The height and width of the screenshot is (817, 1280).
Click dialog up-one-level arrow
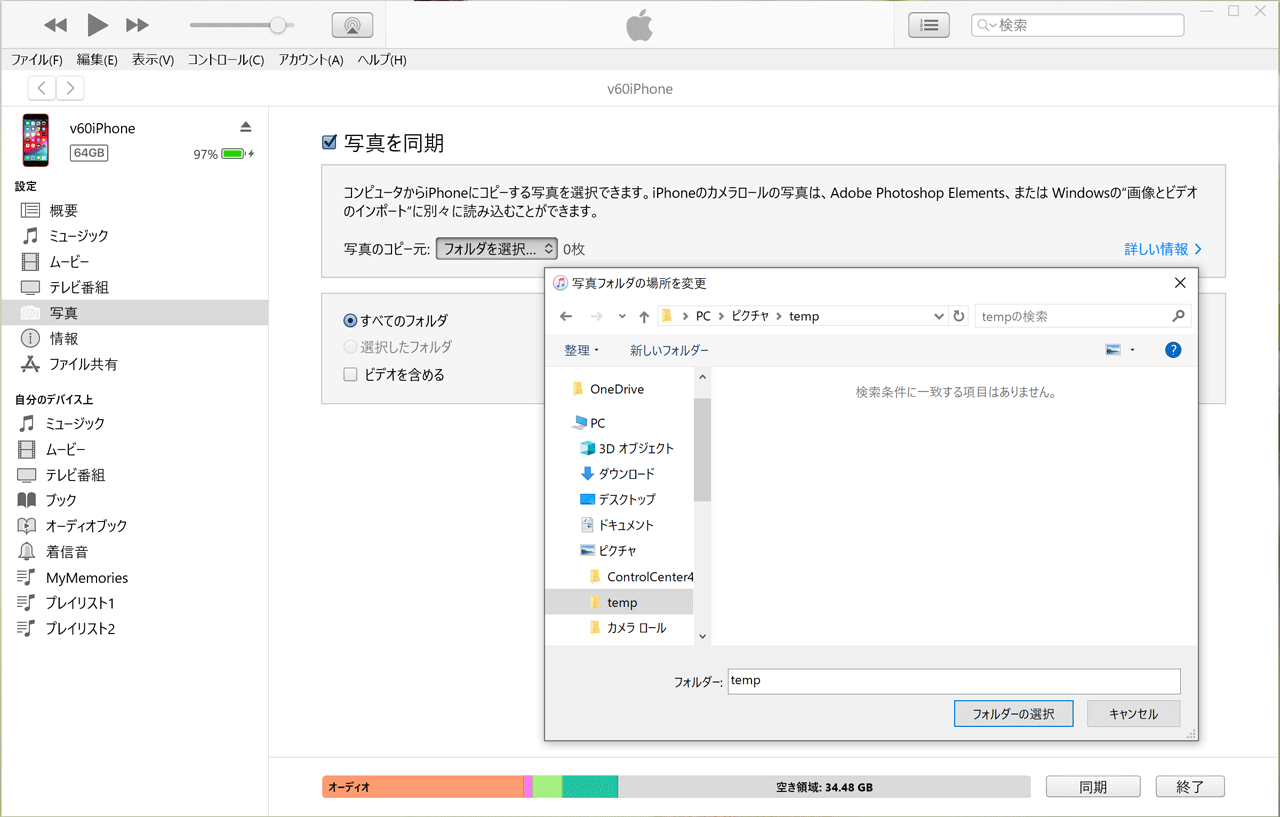644,316
